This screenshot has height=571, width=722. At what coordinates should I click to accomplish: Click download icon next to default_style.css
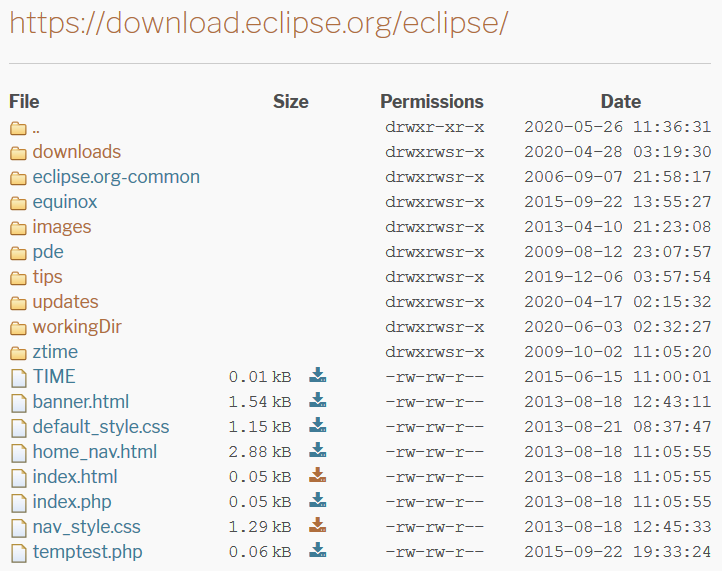[x=318, y=426]
